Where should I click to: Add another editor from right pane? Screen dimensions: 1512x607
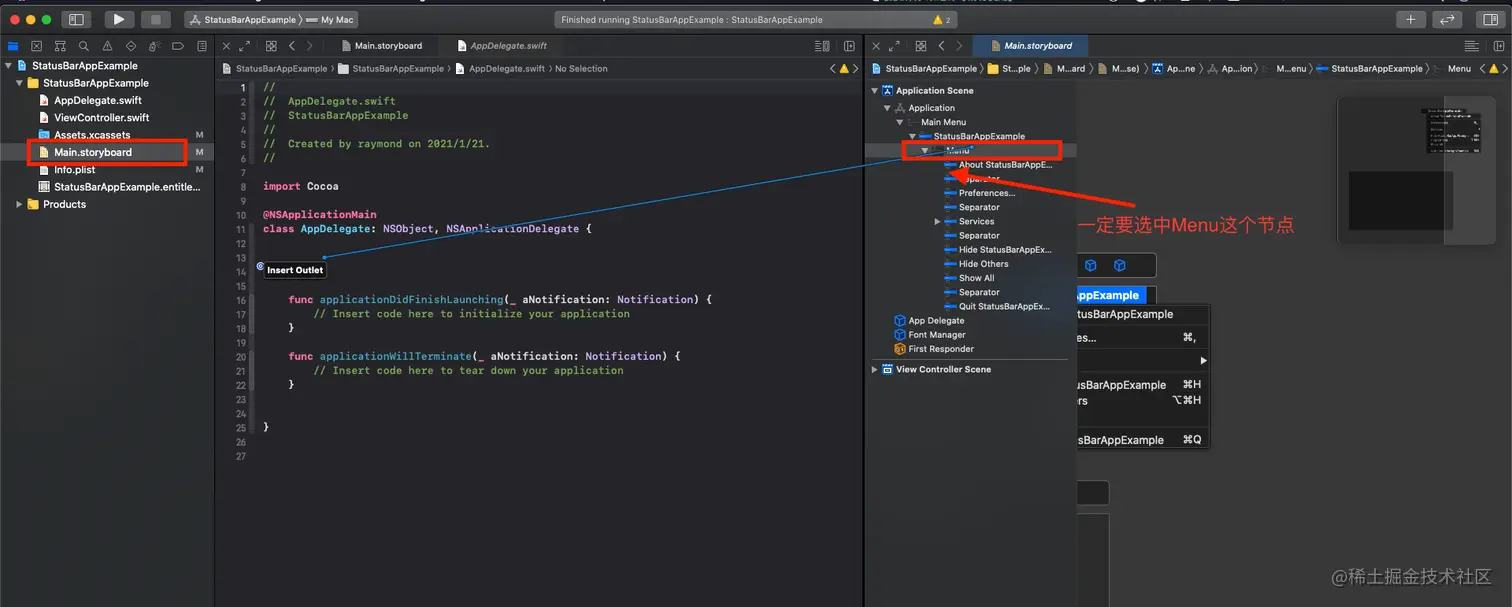coord(1499,46)
